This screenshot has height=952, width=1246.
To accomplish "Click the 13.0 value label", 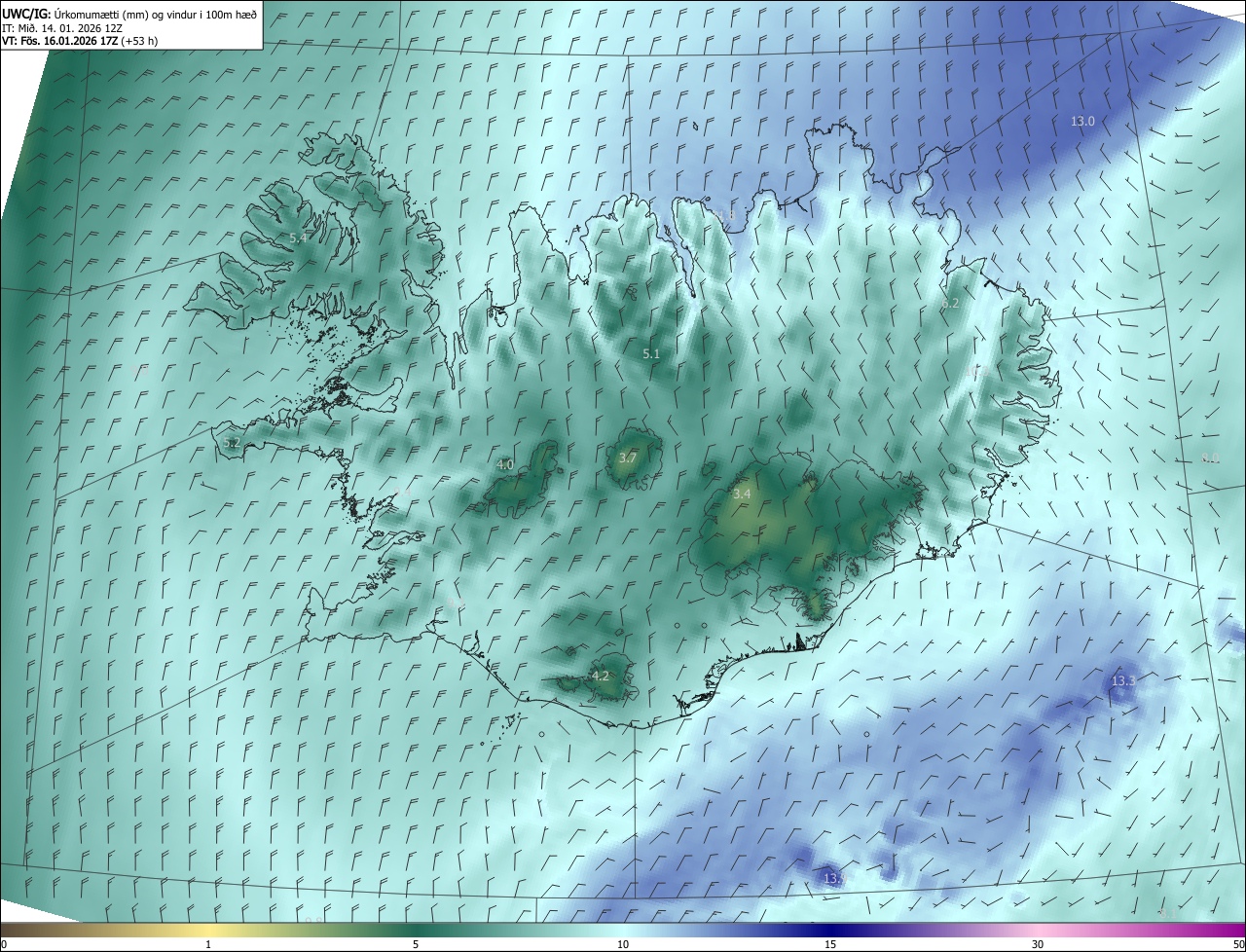I will pos(1082,122).
